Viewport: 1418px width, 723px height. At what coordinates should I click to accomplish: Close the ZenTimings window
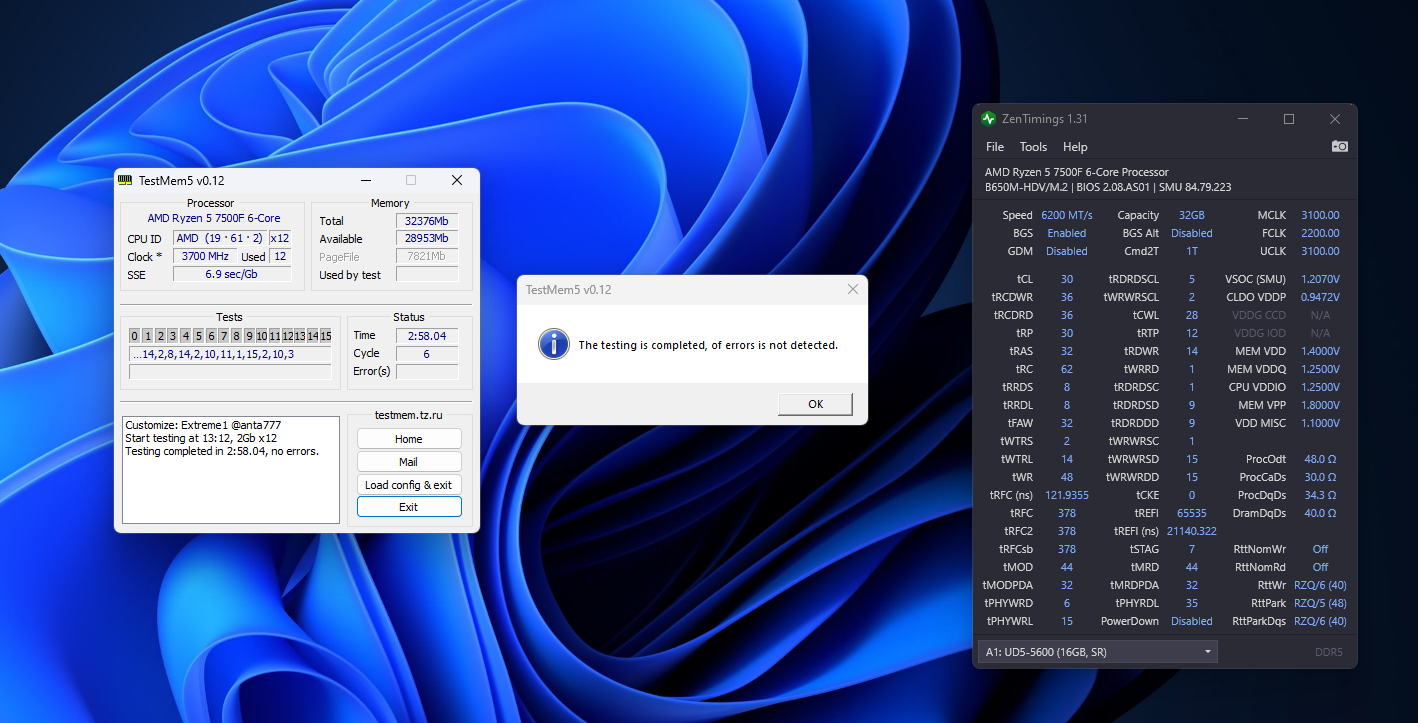pyautogui.click(x=1335, y=119)
